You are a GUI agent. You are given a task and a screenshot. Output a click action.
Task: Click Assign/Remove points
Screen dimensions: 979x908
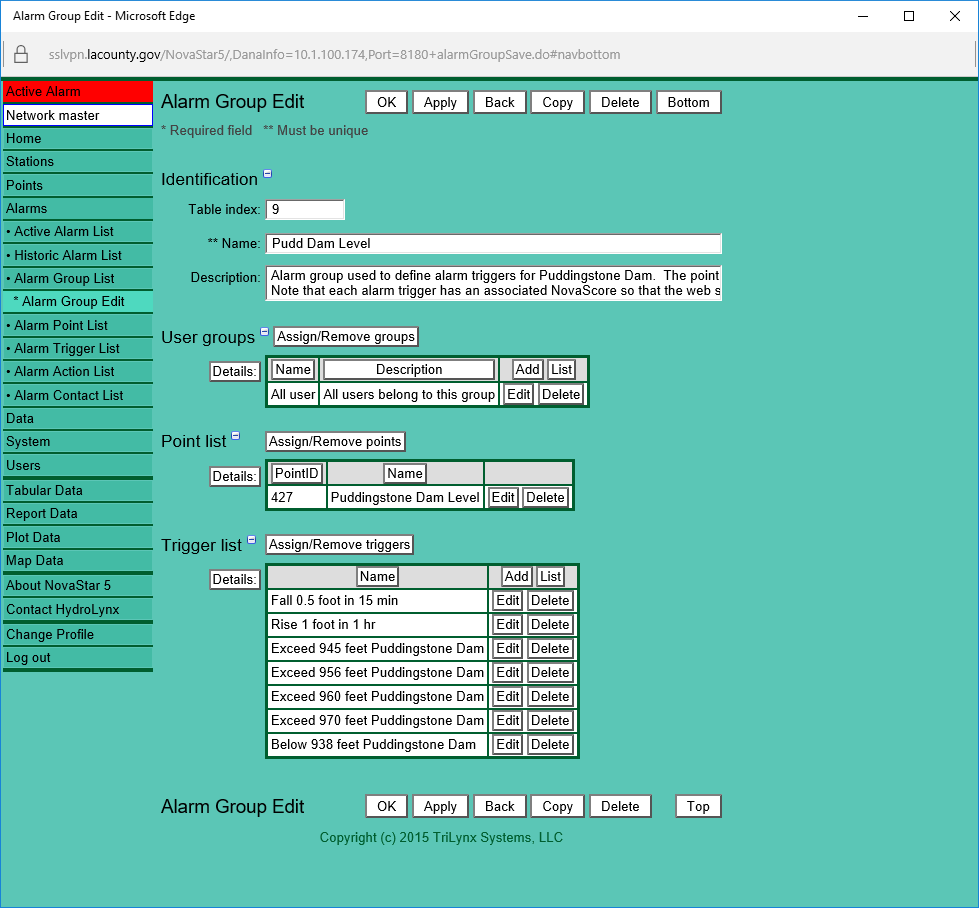pyautogui.click(x=335, y=441)
